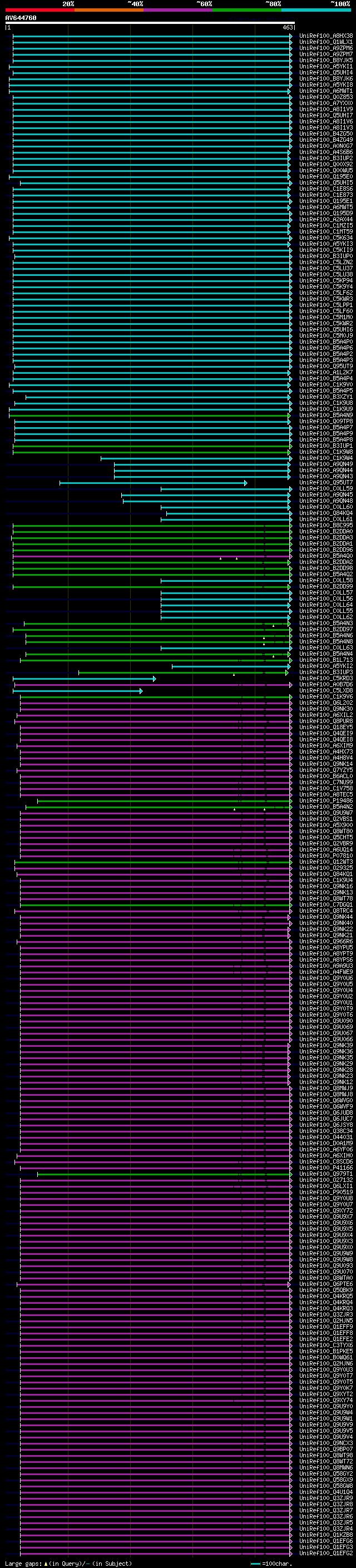Select the UniRef100_B1L713 label
Image resolution: width=356 pixels, height=1568 pixels.
click(326, 660)
